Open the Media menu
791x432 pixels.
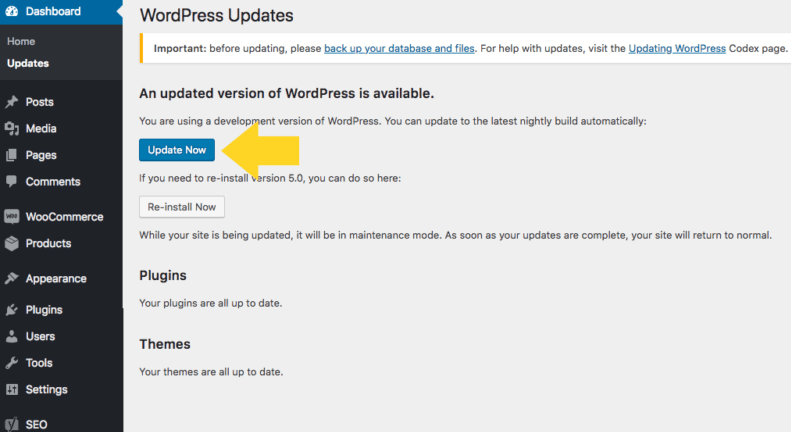tap(41, 129)
